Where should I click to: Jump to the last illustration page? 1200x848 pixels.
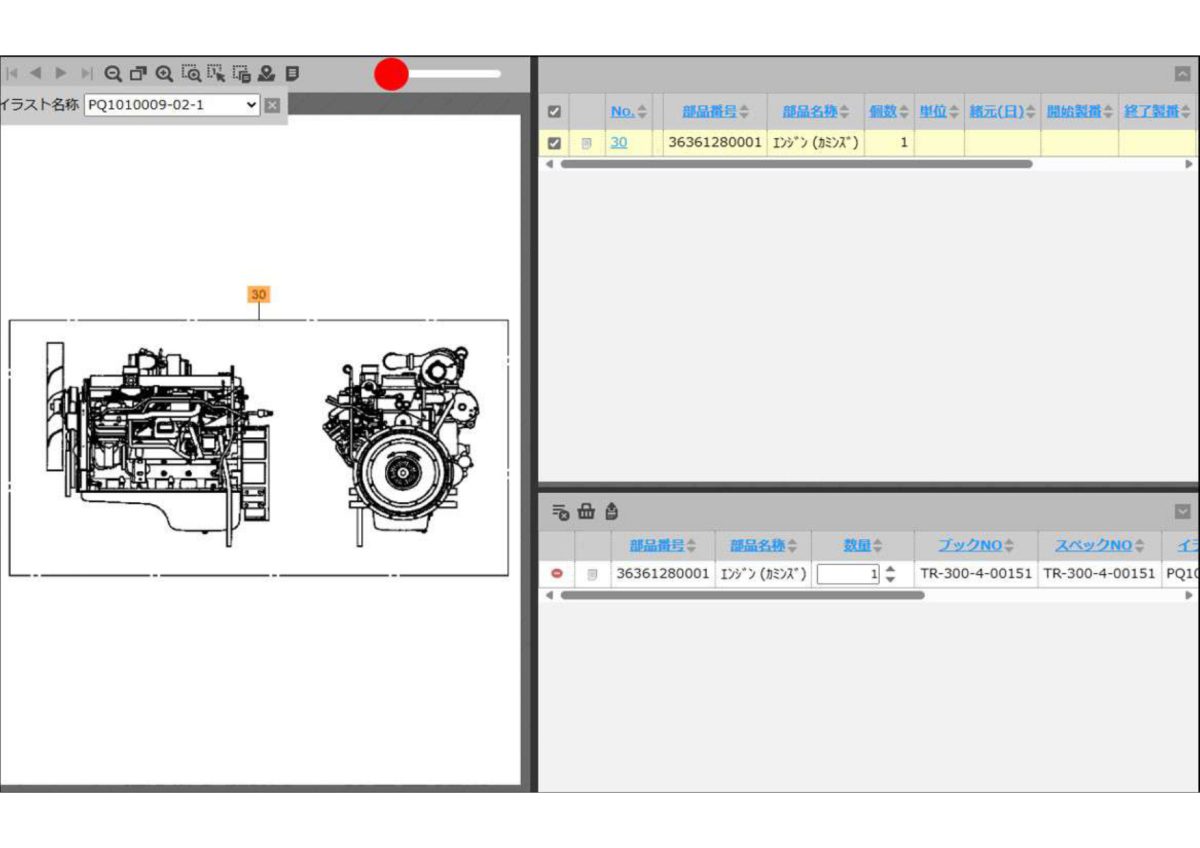coord(86,73)
